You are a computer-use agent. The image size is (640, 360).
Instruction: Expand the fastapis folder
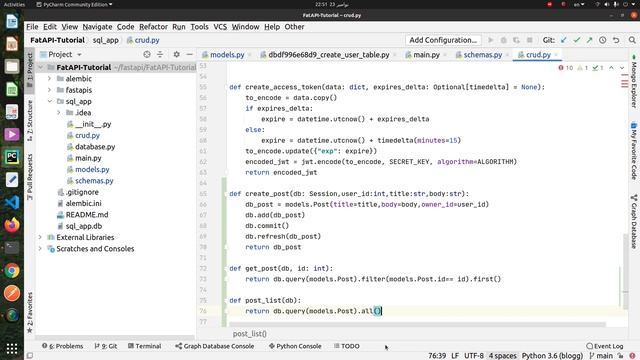49,90
